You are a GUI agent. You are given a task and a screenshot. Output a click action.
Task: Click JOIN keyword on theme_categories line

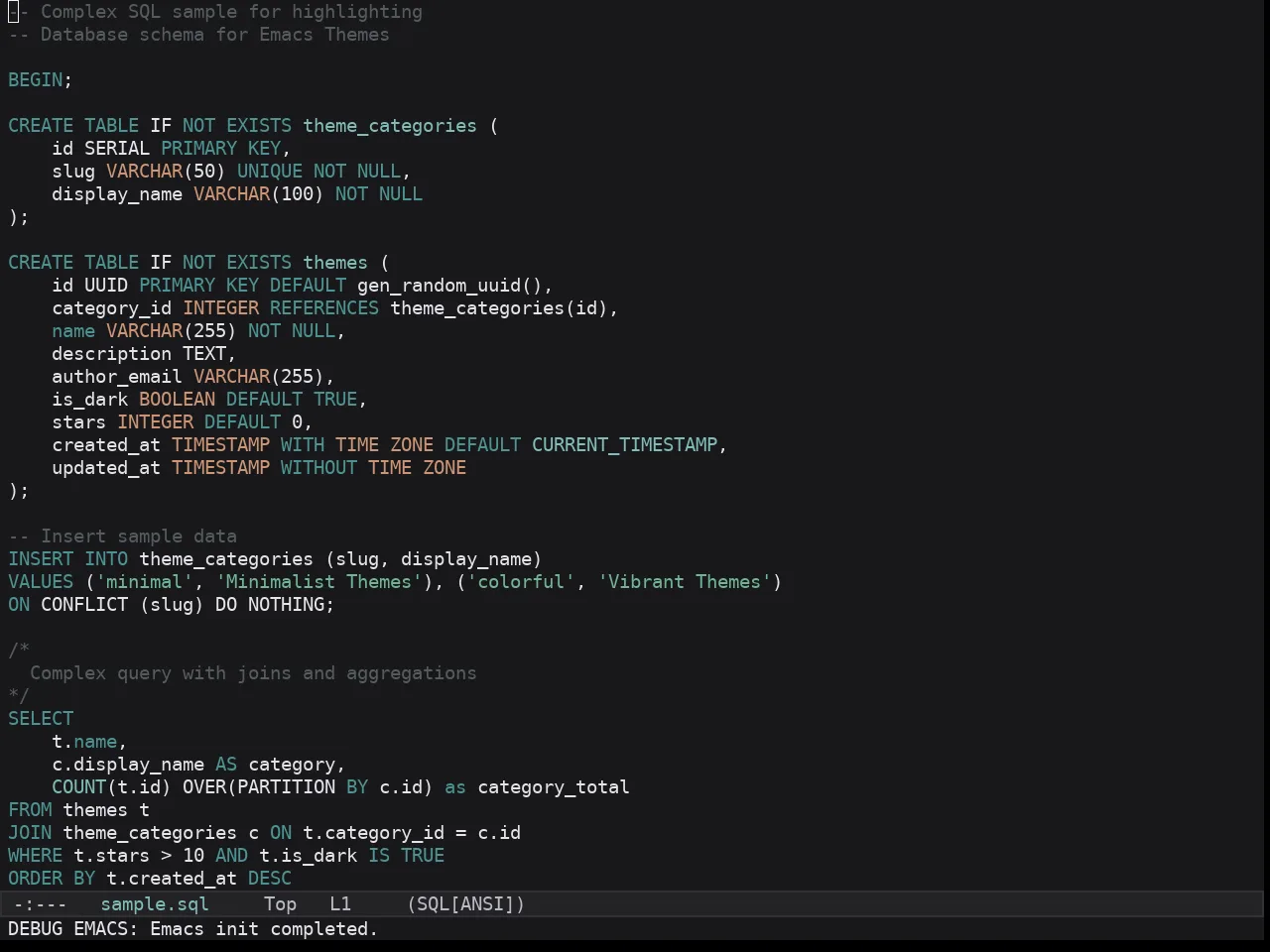30,833
